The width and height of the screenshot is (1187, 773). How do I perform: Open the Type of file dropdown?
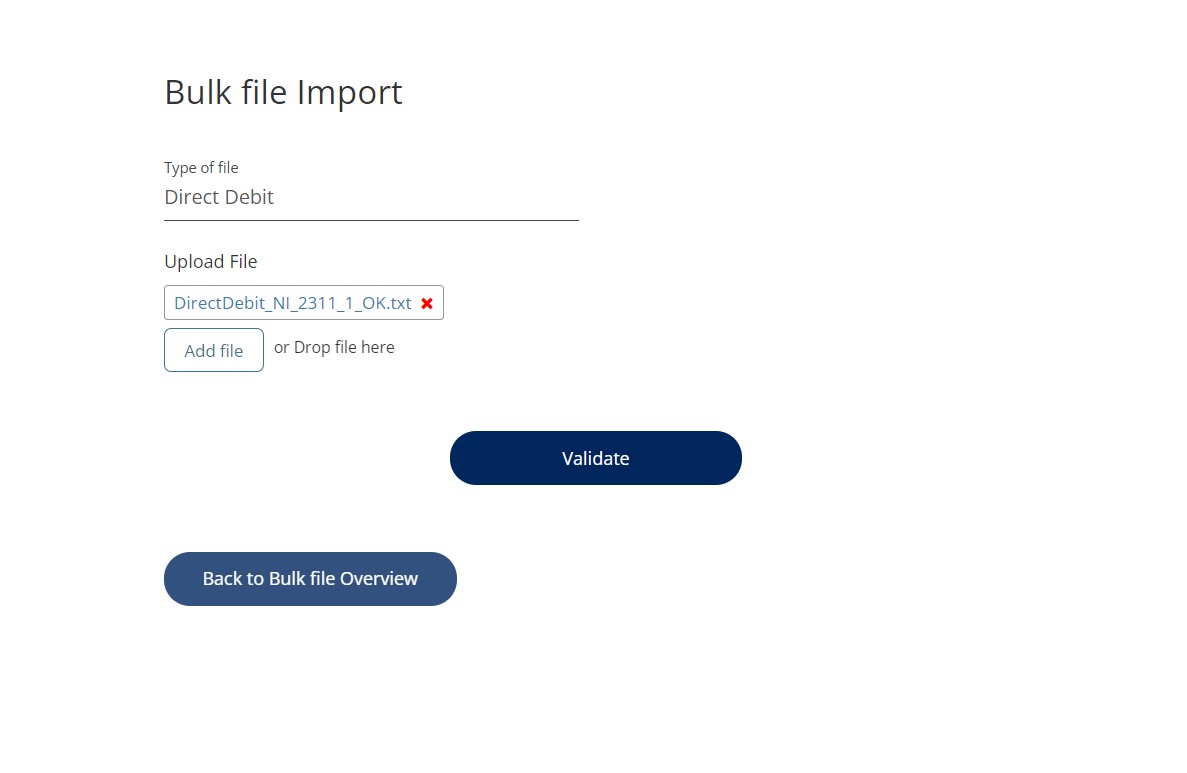370,198
